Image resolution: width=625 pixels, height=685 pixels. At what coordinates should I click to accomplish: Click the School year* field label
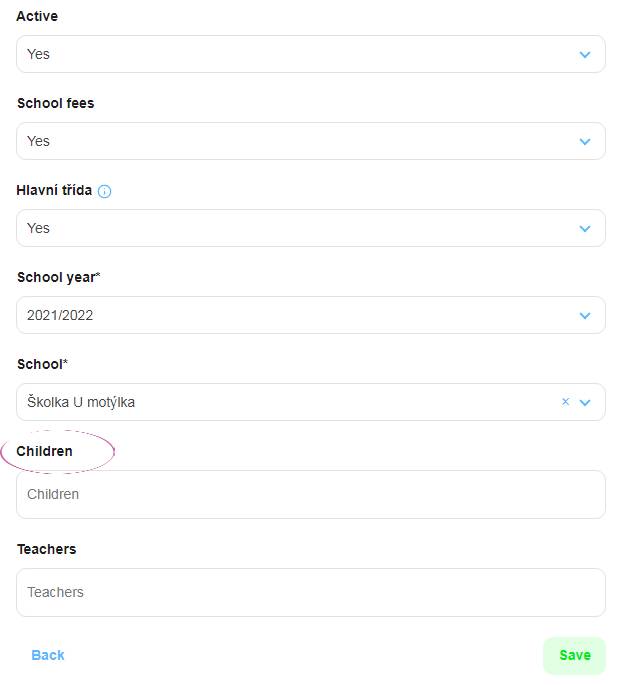point(59,277)
